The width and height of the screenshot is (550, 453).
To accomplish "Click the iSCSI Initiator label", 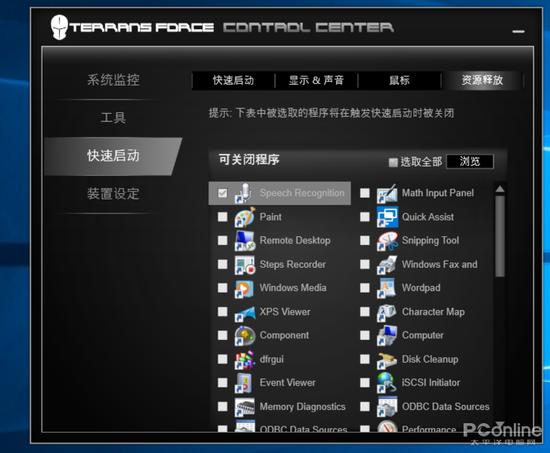I will click(x=431, y=382).
